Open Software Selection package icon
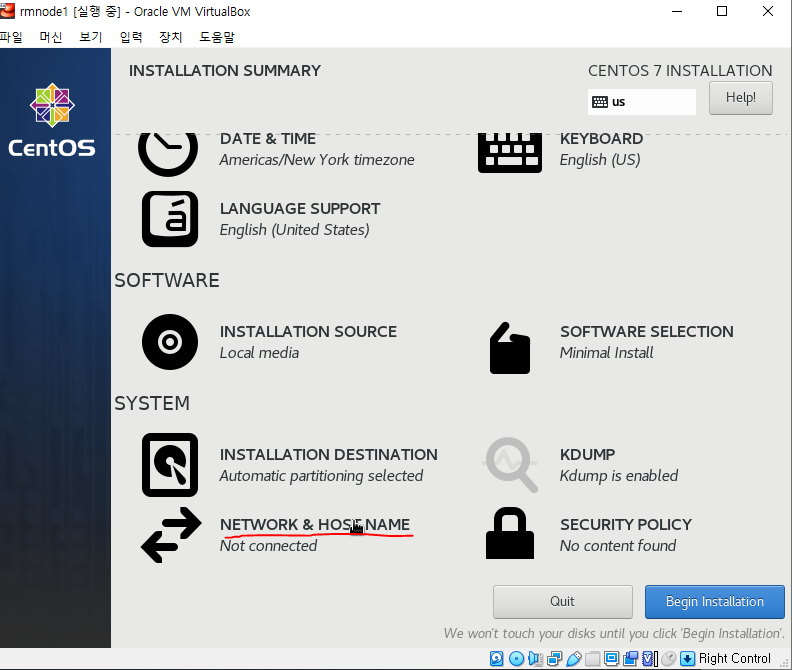Viewport: 792px width, 670px height. point(510,348)
